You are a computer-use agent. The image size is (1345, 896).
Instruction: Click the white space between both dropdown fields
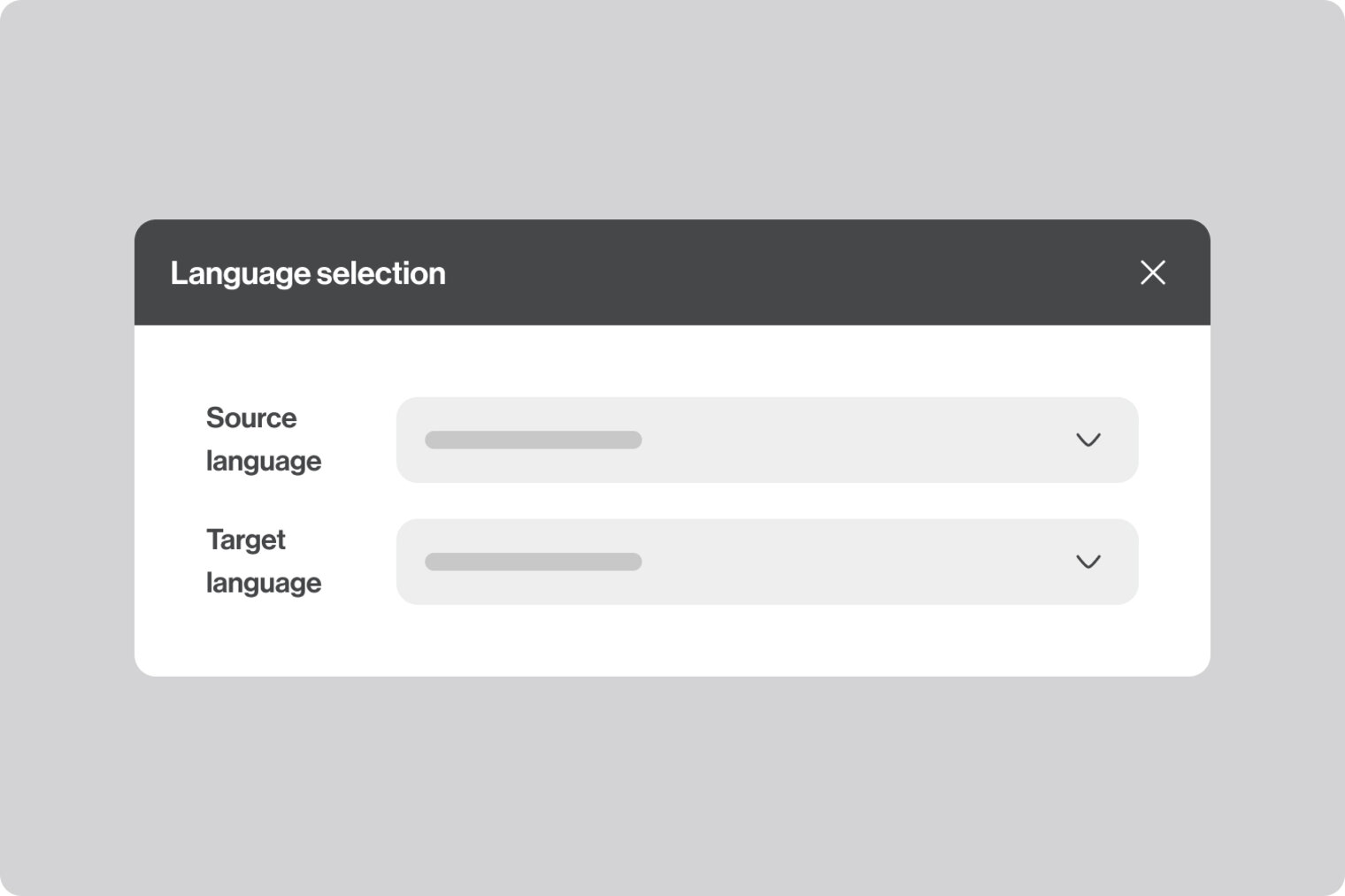point(766,501)
